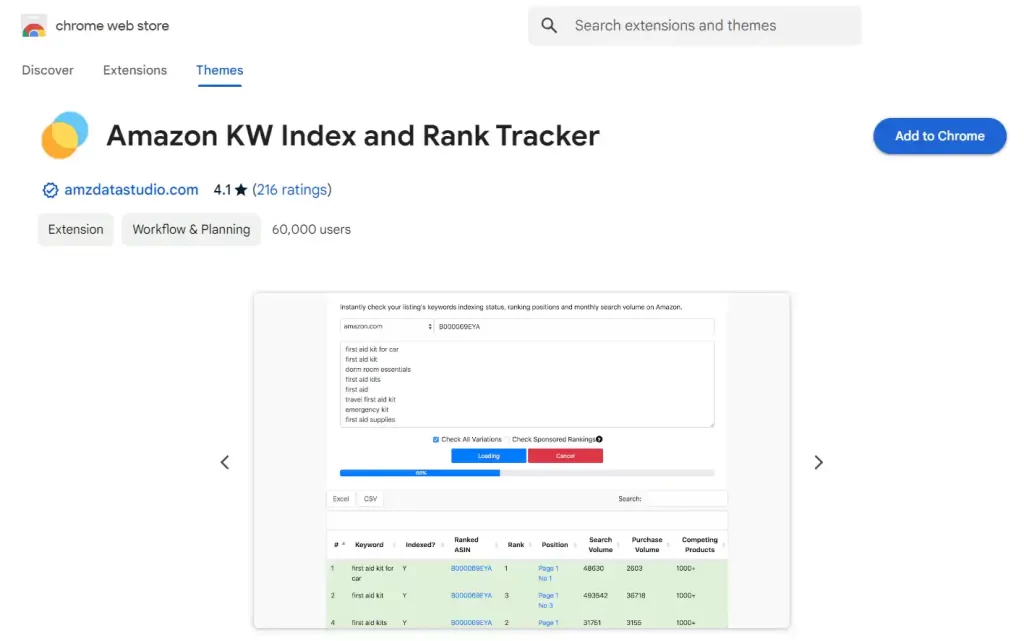The width and height of the screenshot is (1024, 641).
Task: Click the chrome web store title text
Action: [112, 26]
